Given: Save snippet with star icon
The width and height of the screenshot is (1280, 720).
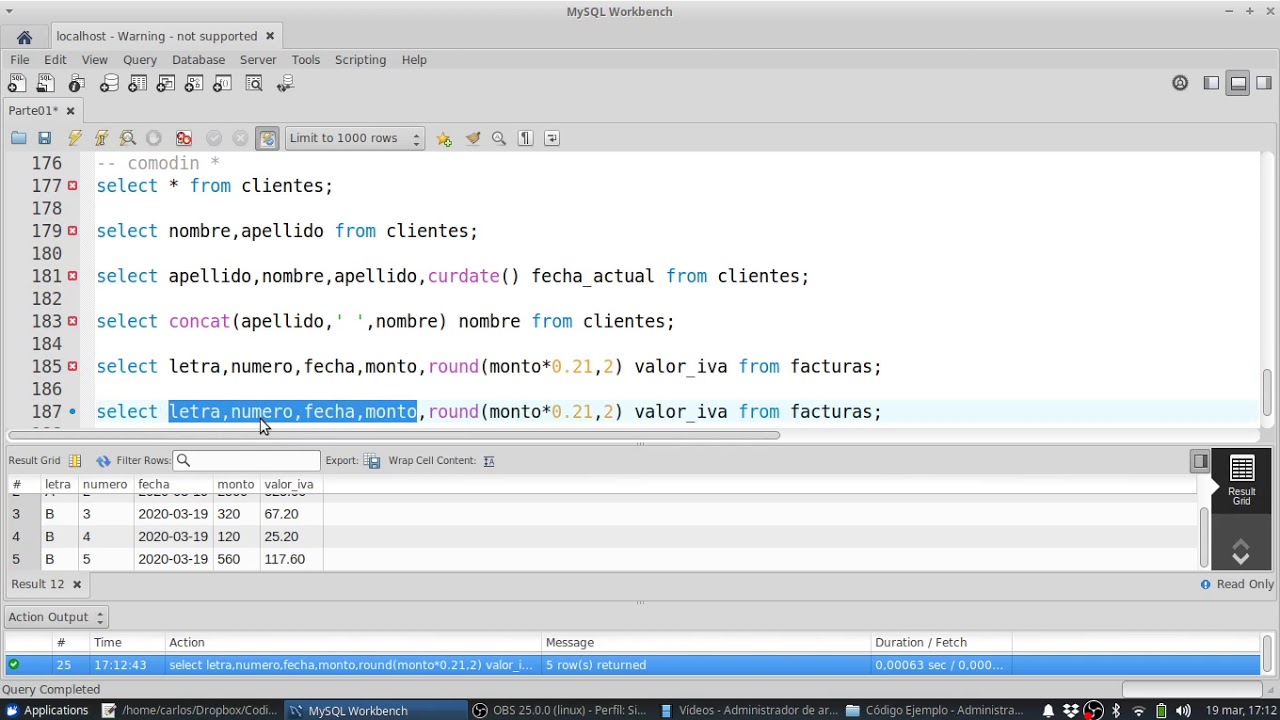Looking at the screenshot, I should [444, 139].
